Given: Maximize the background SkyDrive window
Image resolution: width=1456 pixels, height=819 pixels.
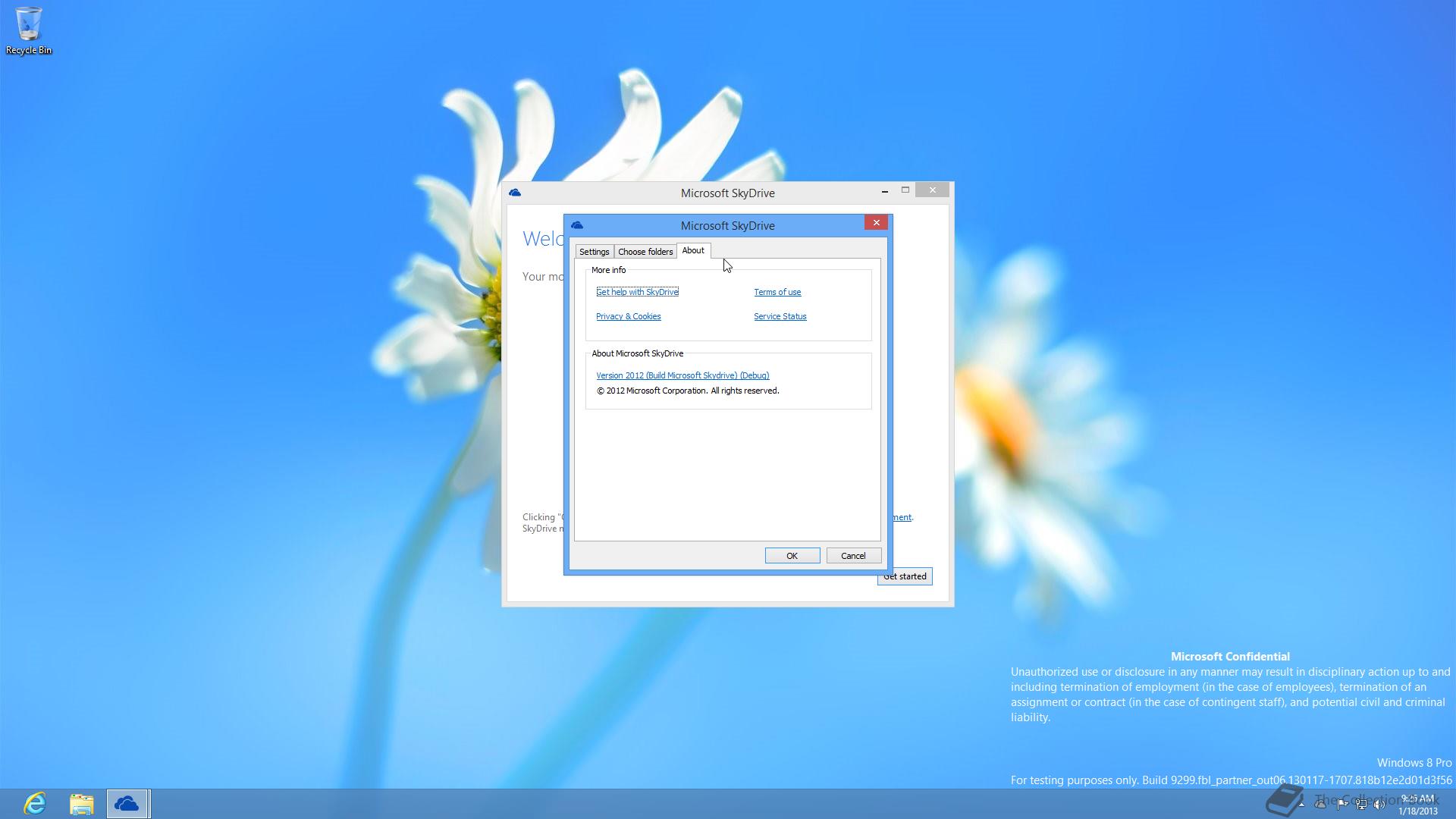Looking at the screenshot, I should point(905,190).
